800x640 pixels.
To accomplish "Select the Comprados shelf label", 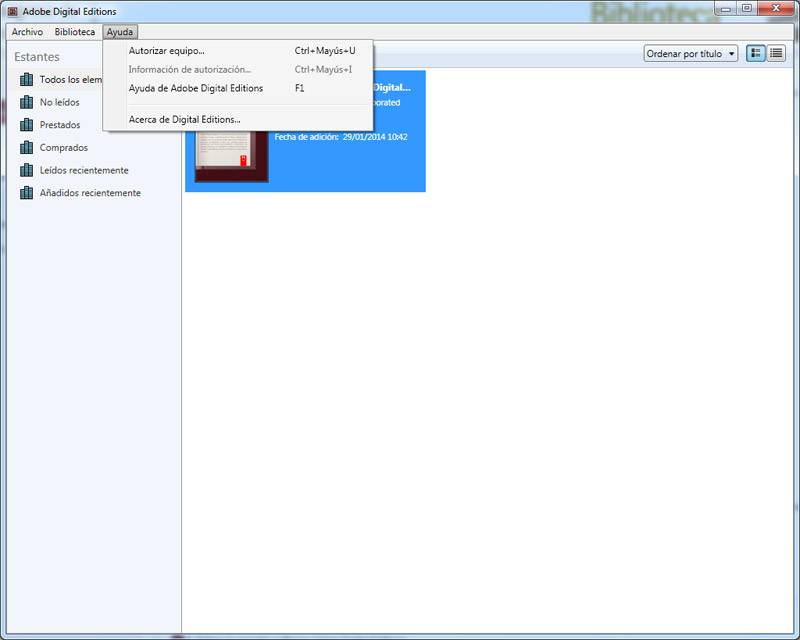I will [64, 147].
